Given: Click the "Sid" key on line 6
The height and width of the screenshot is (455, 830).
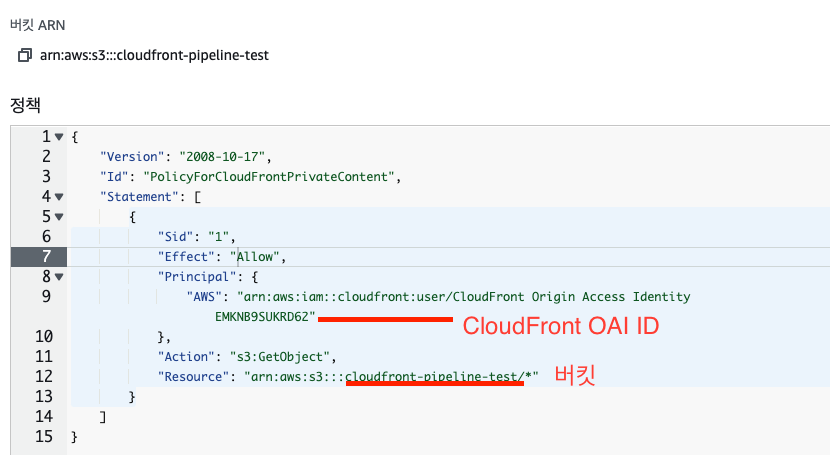Looking at the screenshot, I should [x=175, y=236].
